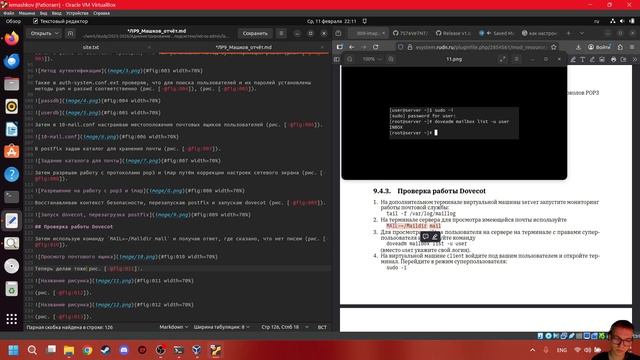Screen dimensions: 640x360
Task: Open Windows Start menu
Action: click(x=13, y=350)
